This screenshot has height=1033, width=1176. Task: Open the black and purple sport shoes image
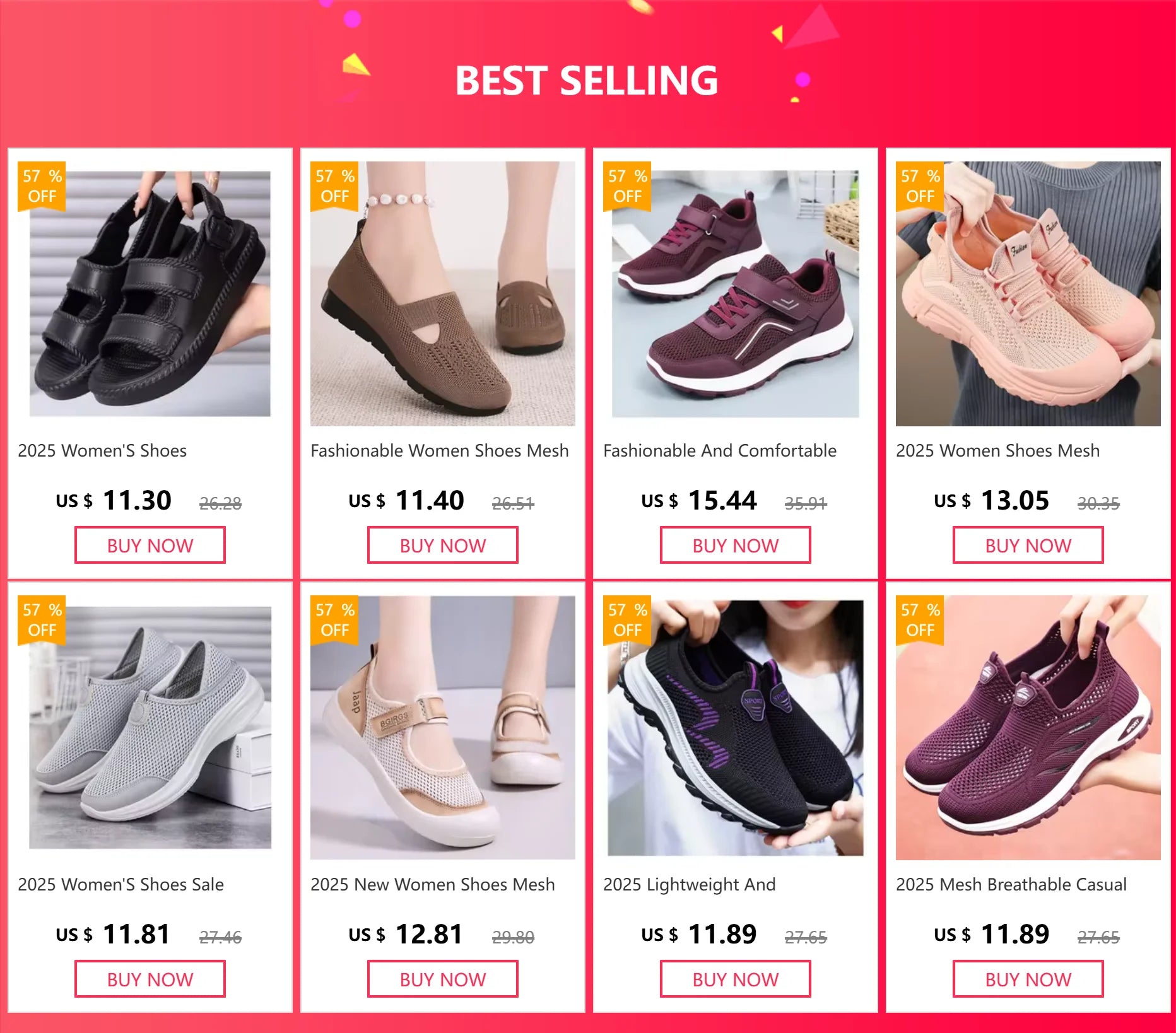[736, 728]
